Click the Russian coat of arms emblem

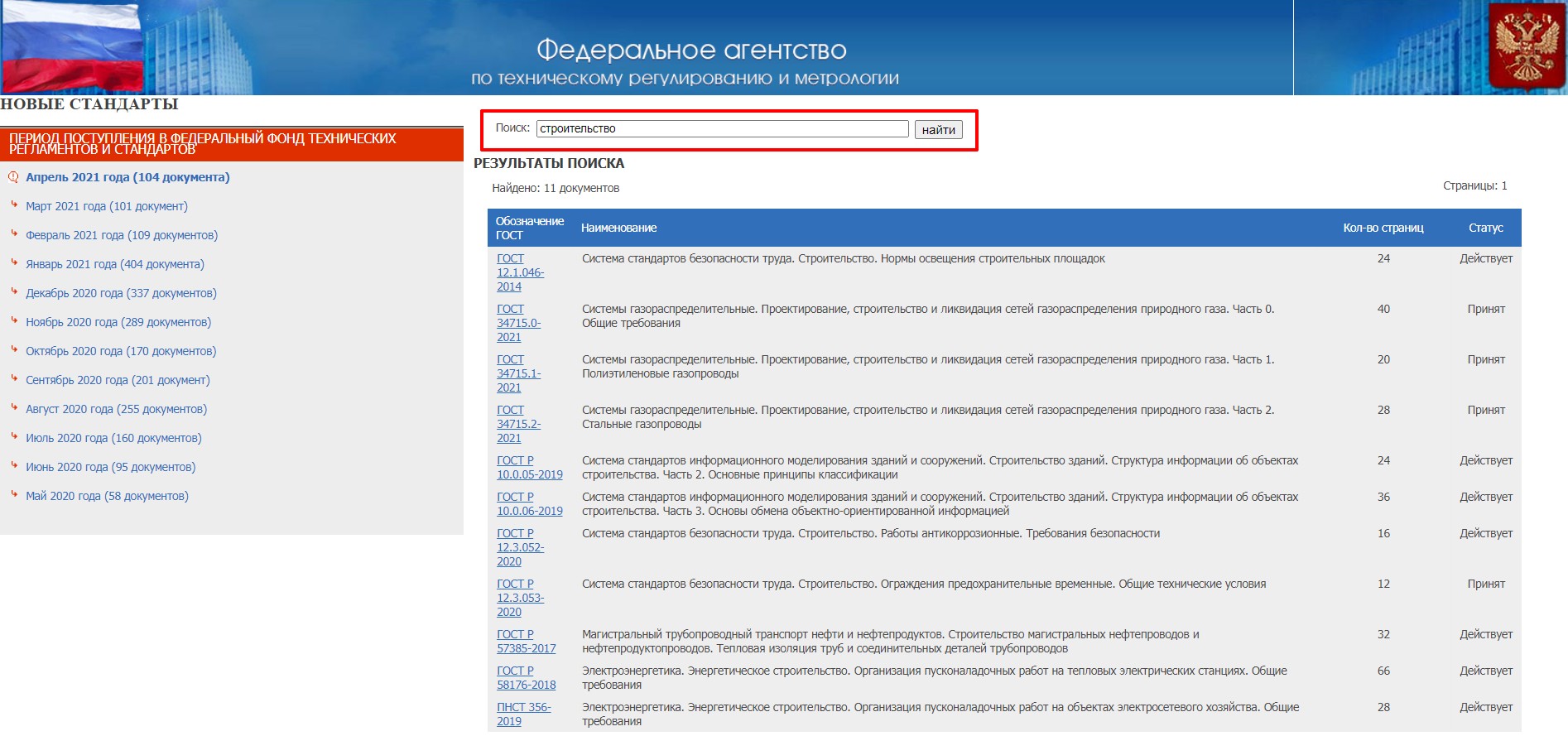coord(1527,46)
